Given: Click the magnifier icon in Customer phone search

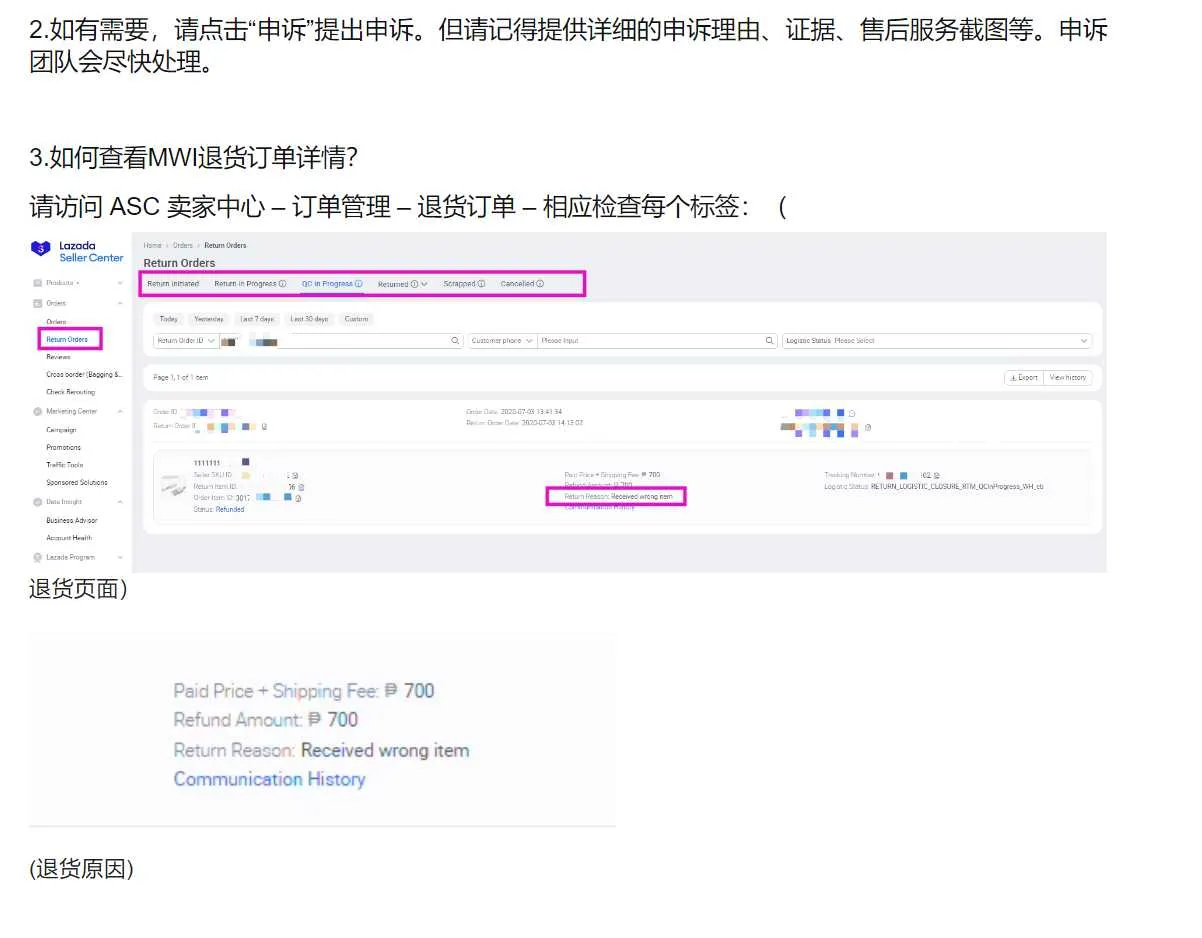Looking at the screenshot, I should point(769,340).
